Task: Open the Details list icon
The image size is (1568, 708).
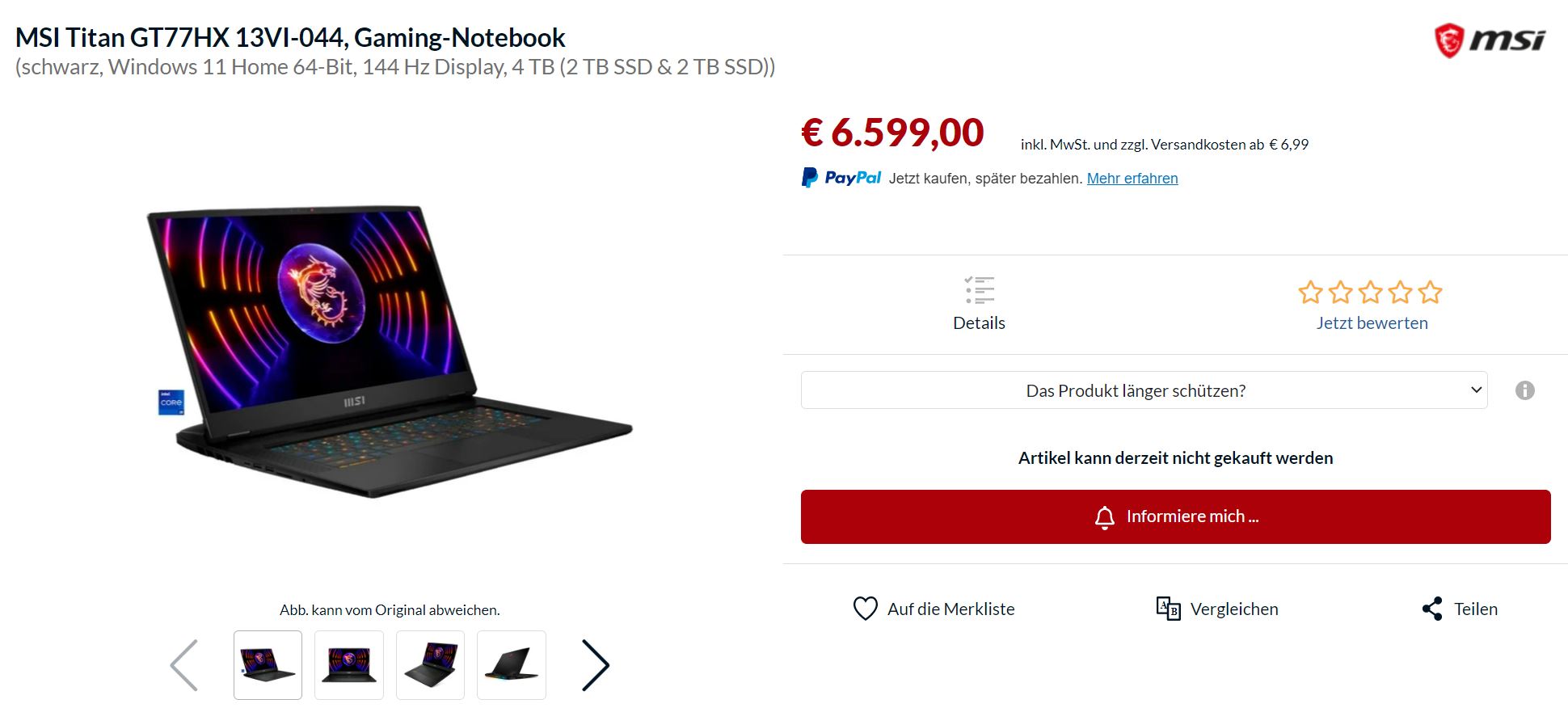Action: click(979, 290)
